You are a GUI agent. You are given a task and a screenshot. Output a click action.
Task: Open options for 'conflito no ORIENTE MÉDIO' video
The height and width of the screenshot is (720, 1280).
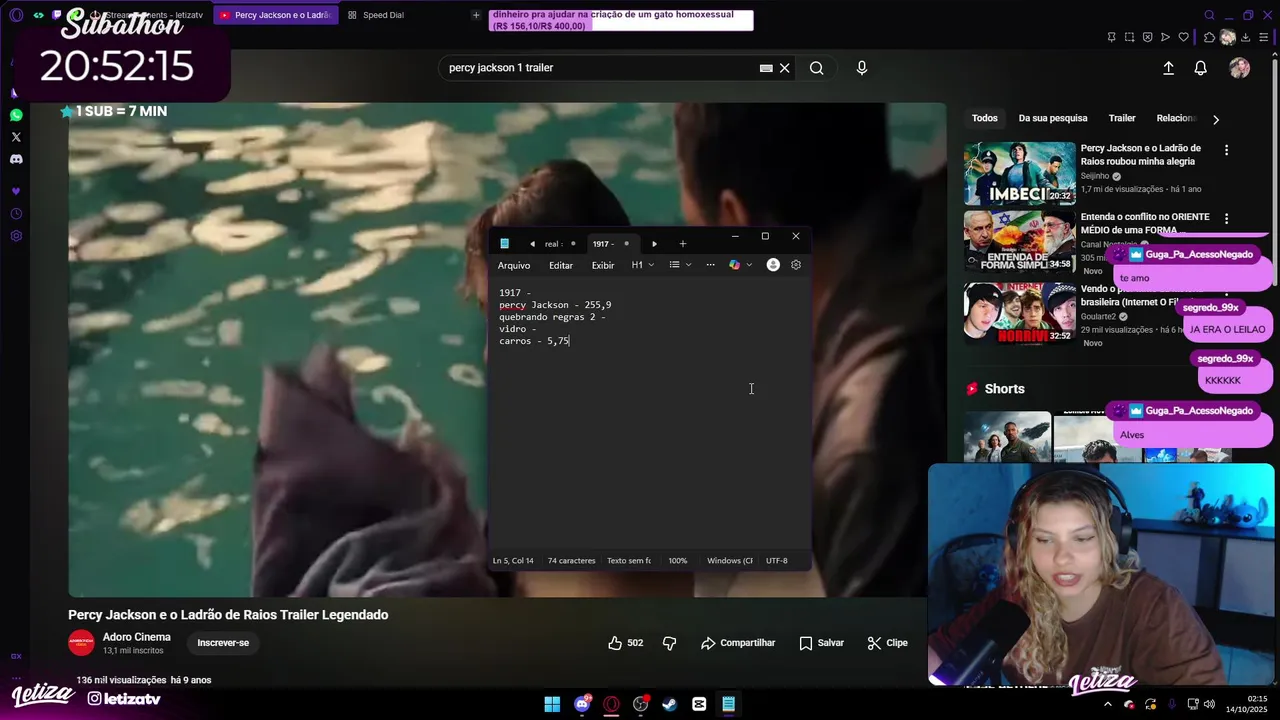click(1226, 219)
